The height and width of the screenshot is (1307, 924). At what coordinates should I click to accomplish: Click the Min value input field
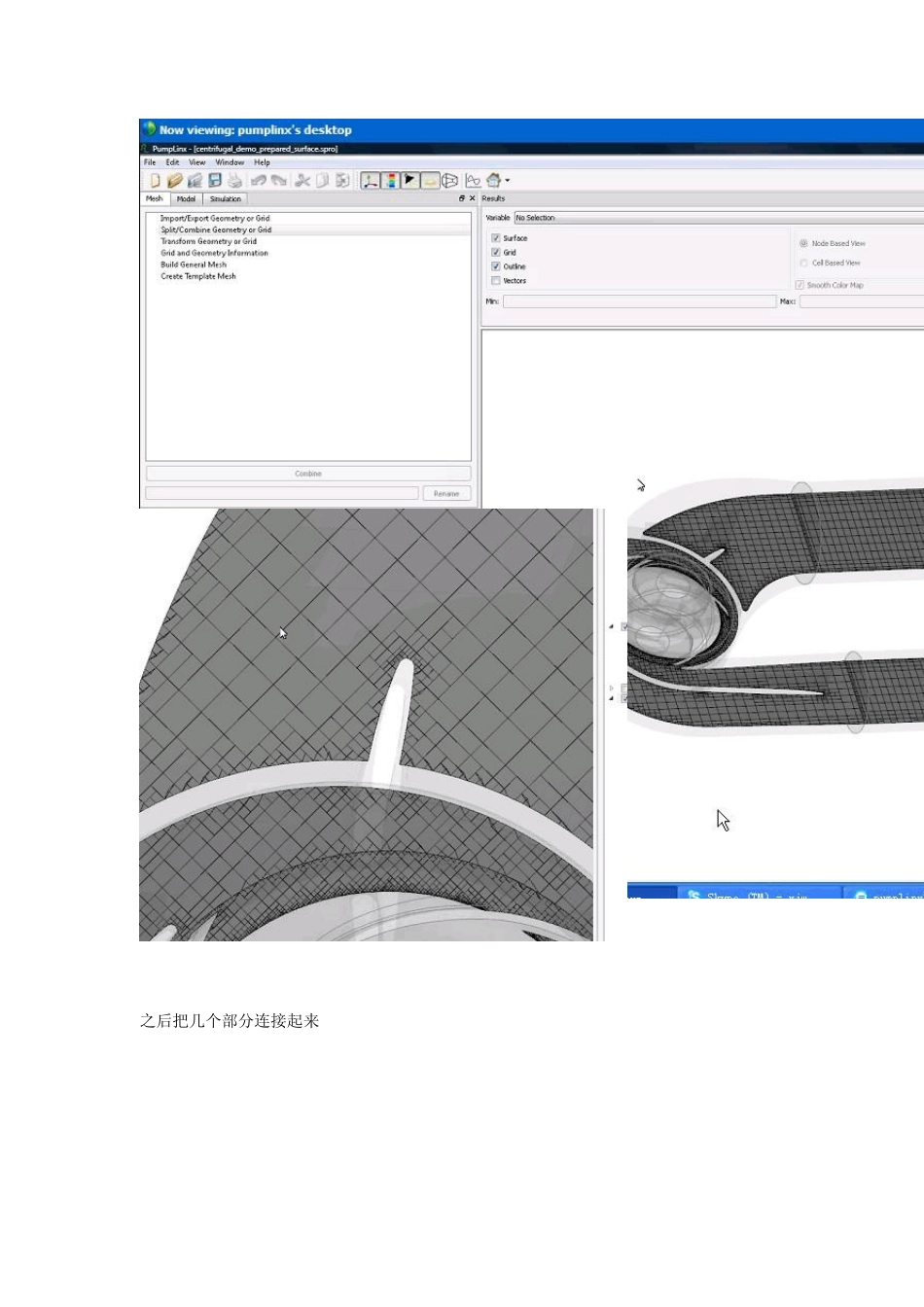[x=639, y=301]
